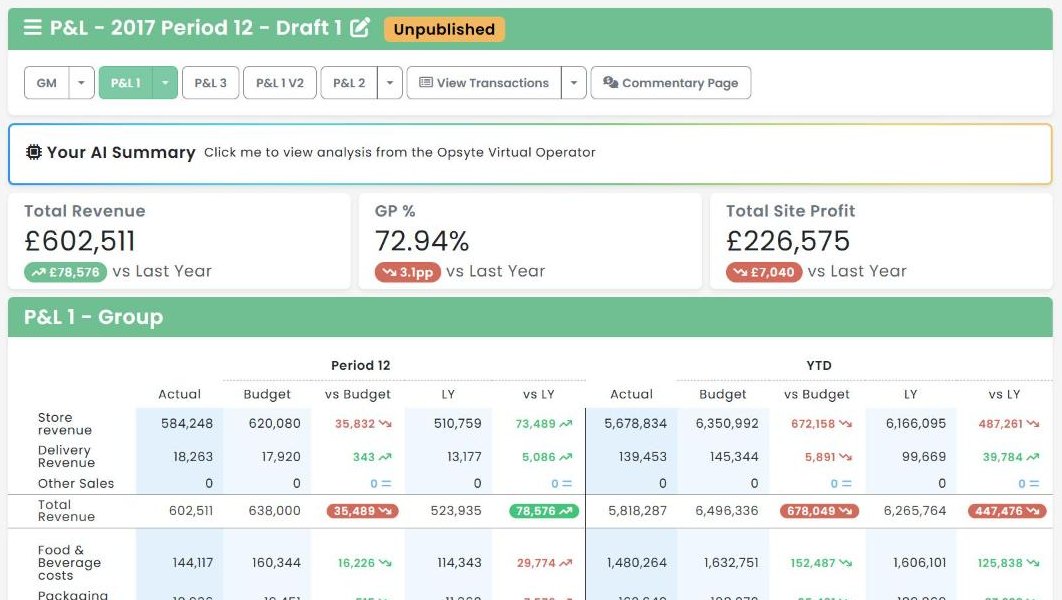Expand the GM dropdown arrow
This screenshot has height=600, width=1062.
click(x=81, y=83)
